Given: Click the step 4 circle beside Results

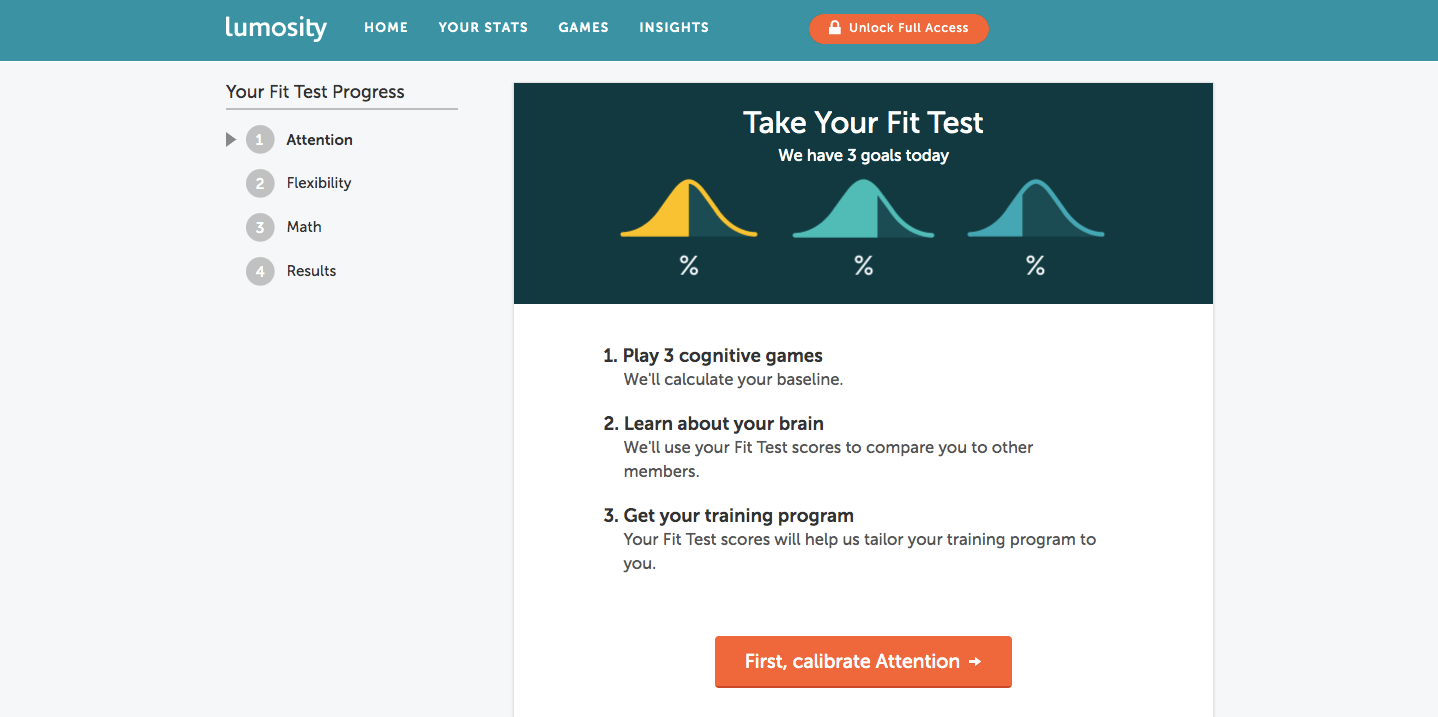Looking at the screenshot, I should tap(260, 271).
